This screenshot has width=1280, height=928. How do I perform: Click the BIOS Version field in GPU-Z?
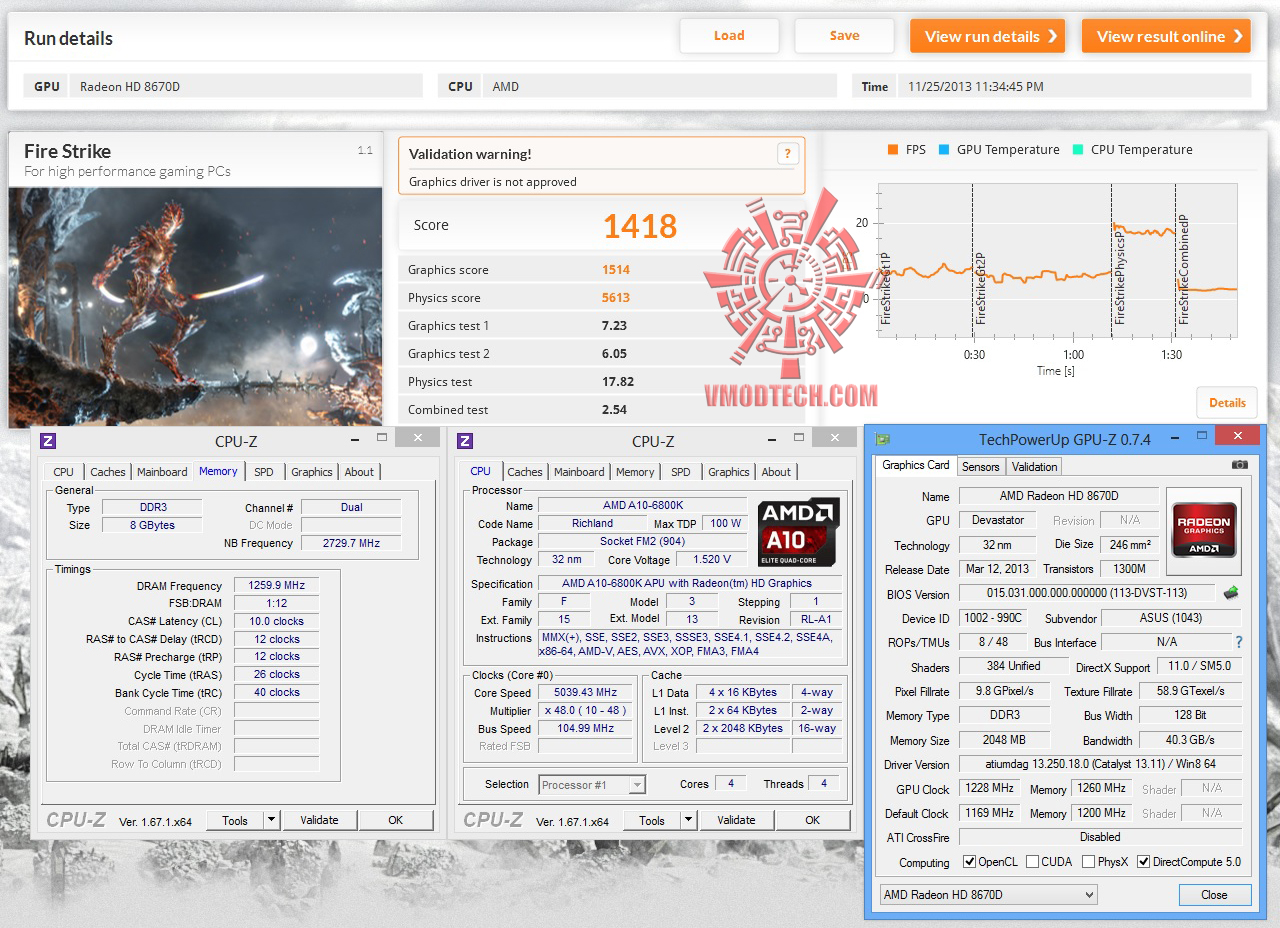(x=1087, y=593)
